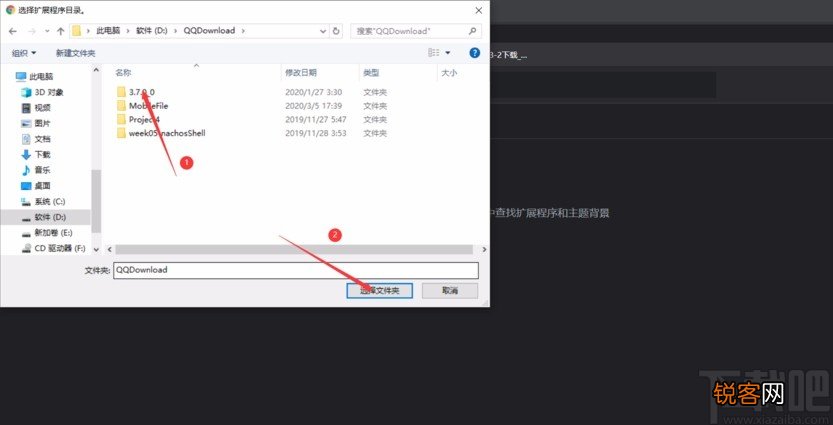
Task: Click the 文件夹 name input field
Action: (x=296, y=270)
